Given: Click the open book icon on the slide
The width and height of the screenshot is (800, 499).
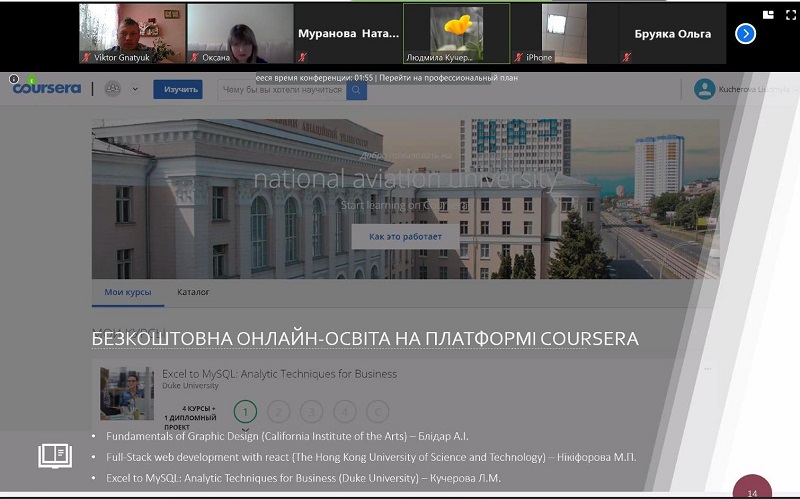Looking at the screenshot, I should 55,456.
